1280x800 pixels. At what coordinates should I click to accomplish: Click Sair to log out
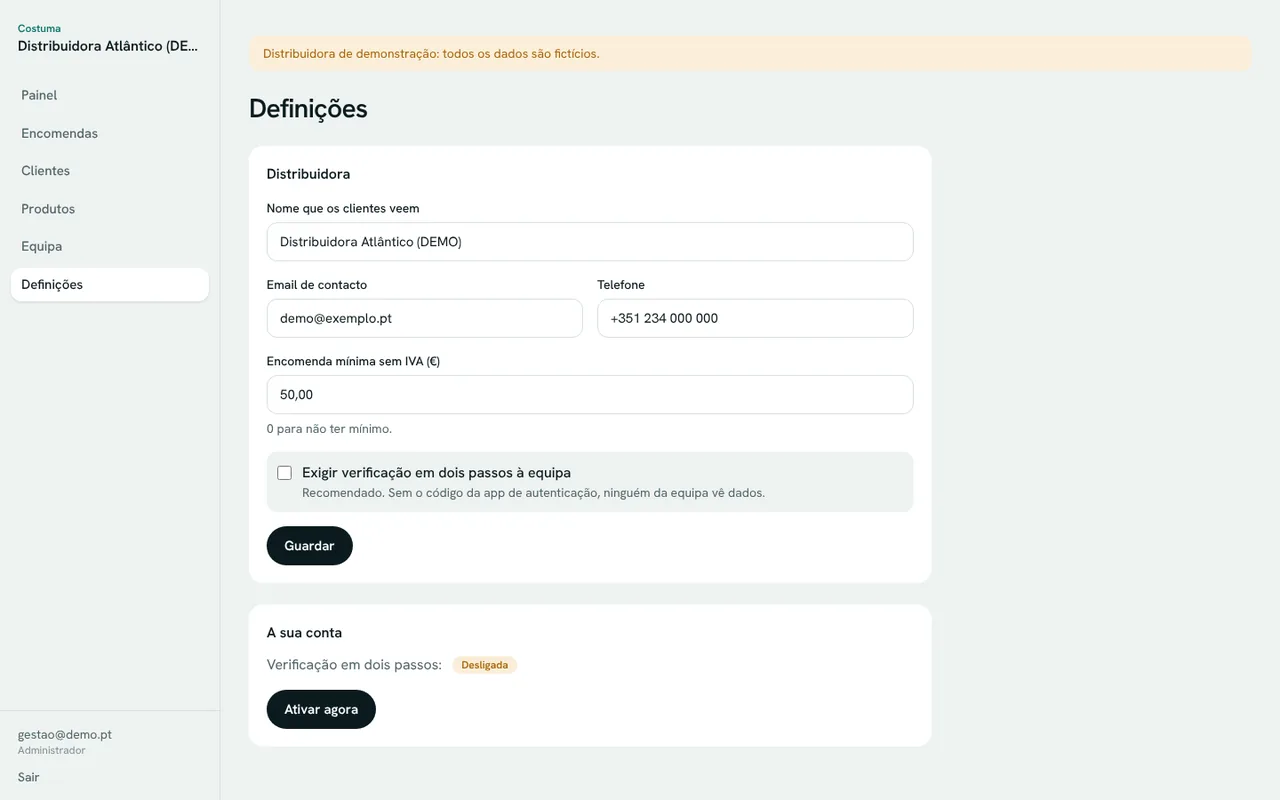pos(29,777)
